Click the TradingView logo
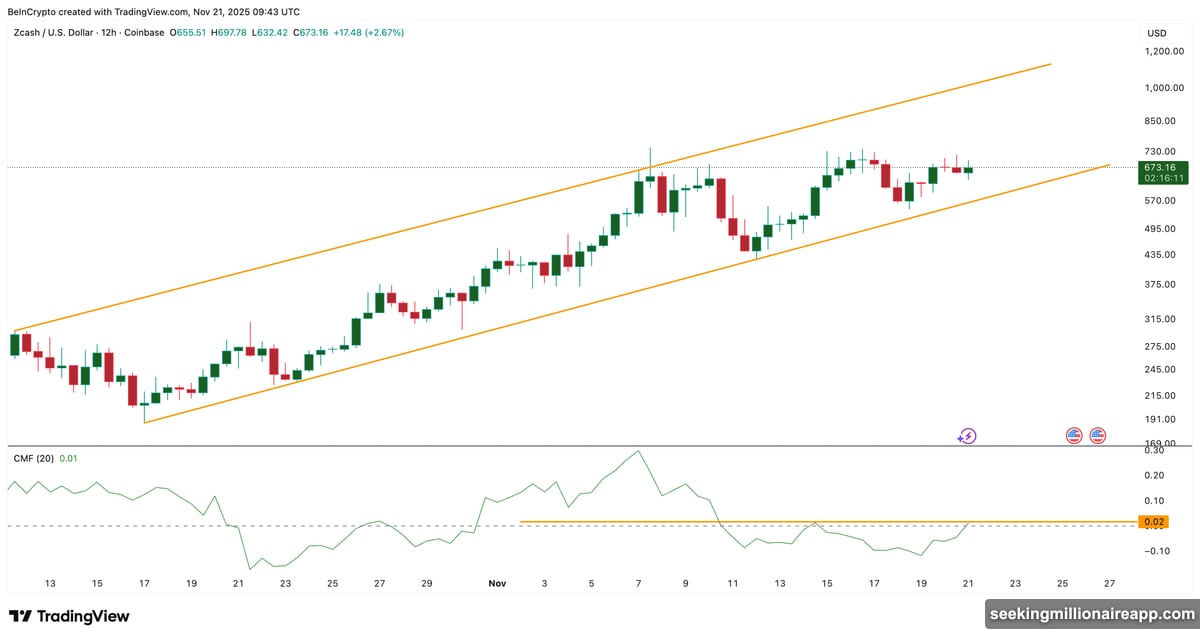This screenshot has width=1200, height=639. tap(70, 616)
